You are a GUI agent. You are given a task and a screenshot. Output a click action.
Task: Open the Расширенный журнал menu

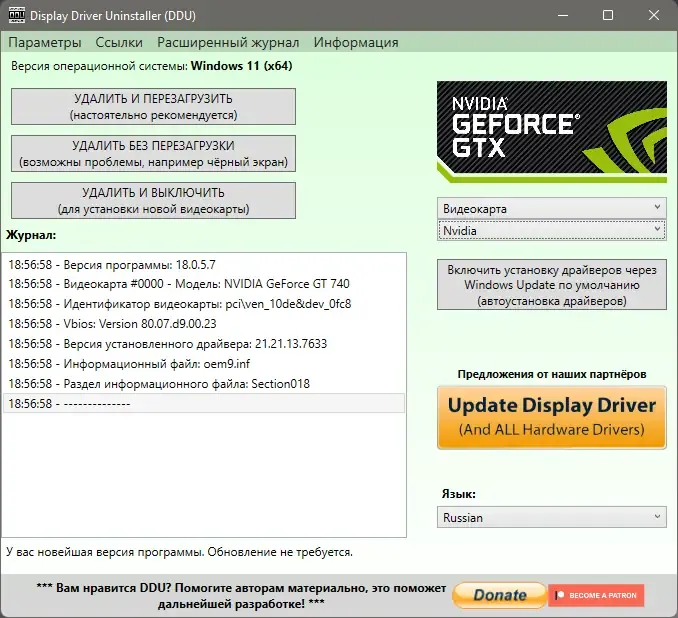coord(228,42)
